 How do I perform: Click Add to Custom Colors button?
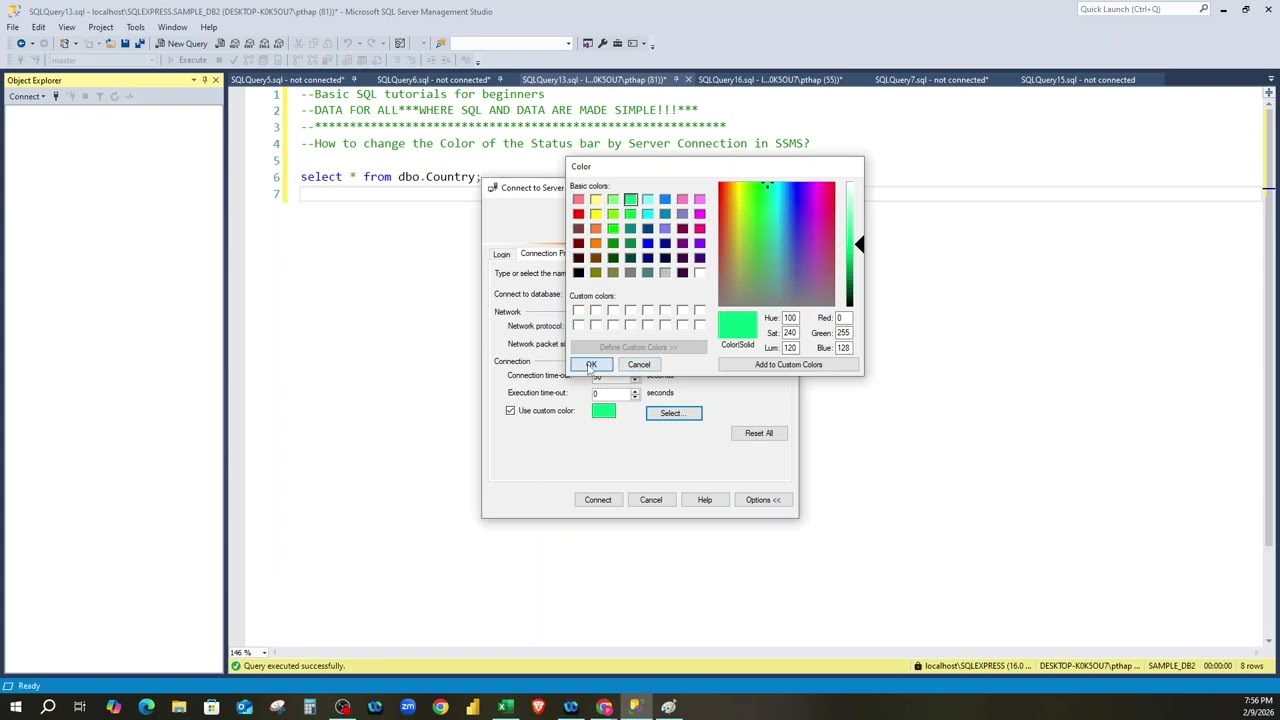tap(789, 365)
